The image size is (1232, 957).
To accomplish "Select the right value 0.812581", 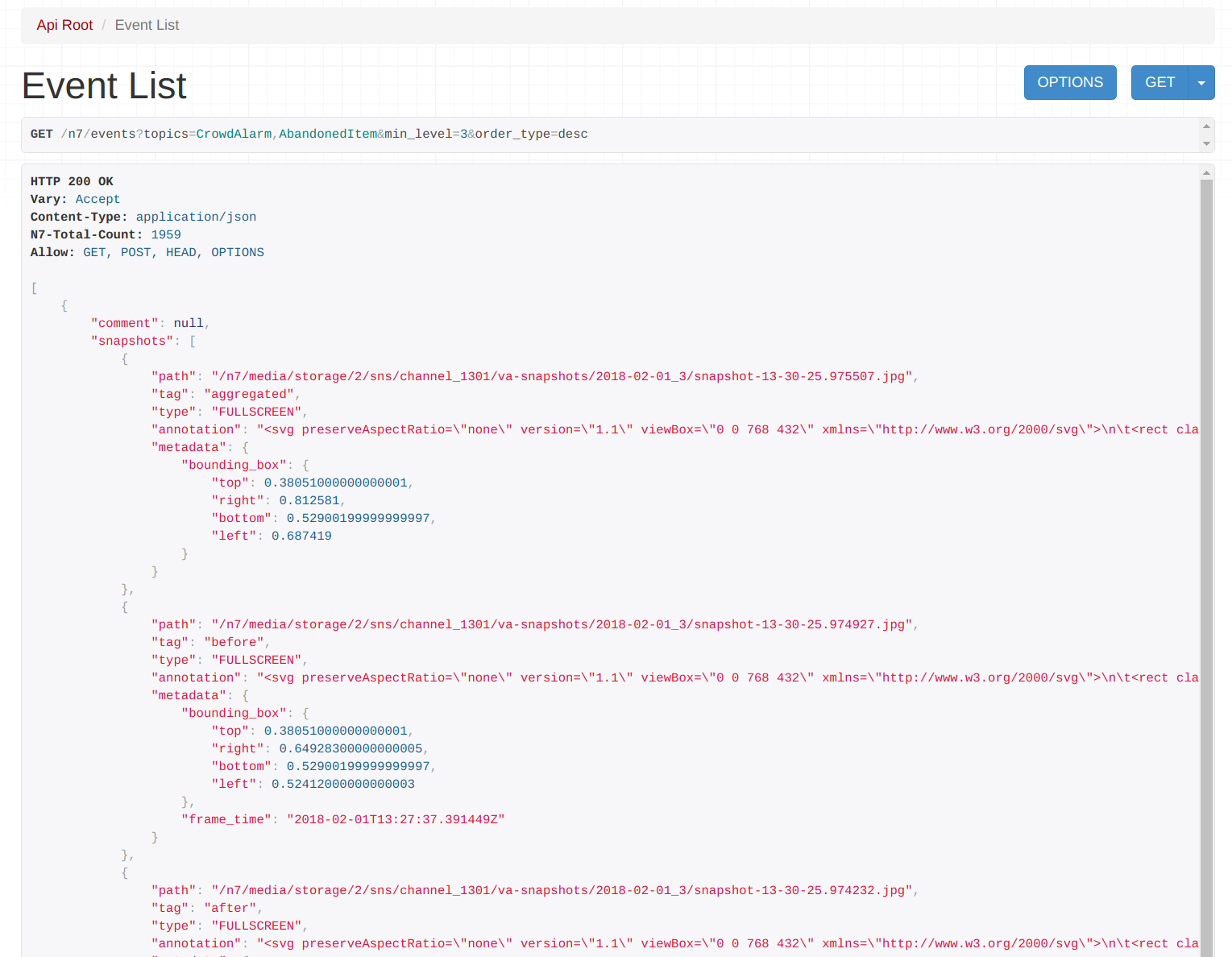I will pos(309,500).
